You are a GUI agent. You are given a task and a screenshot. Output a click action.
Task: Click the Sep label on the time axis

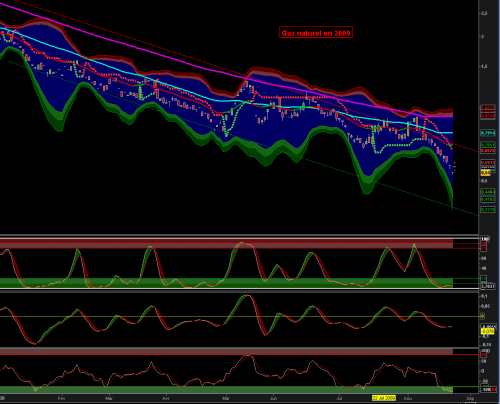[x=470, y=398]
